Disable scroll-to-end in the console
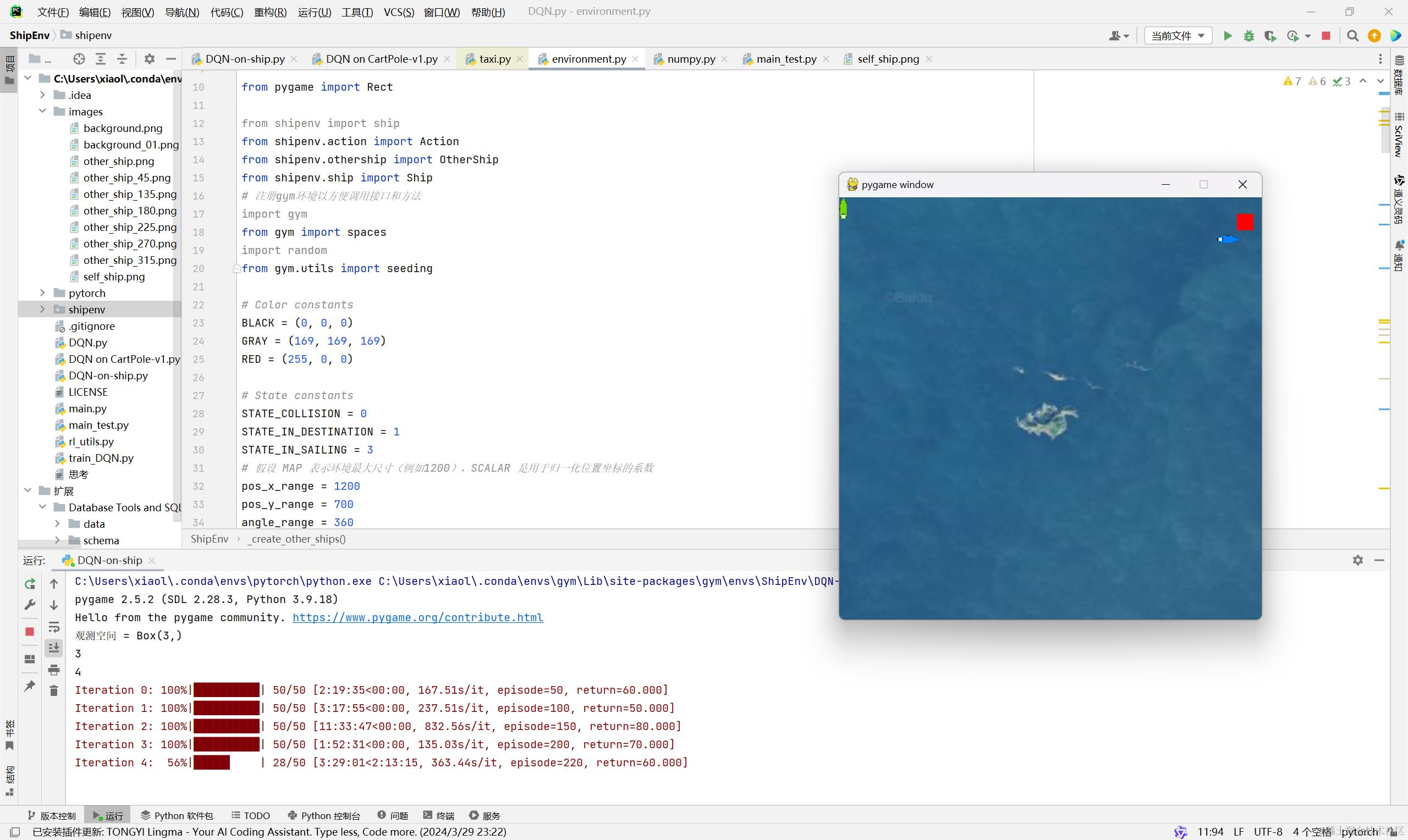This screenshot has width=1408, height=840. pos(54,648)
